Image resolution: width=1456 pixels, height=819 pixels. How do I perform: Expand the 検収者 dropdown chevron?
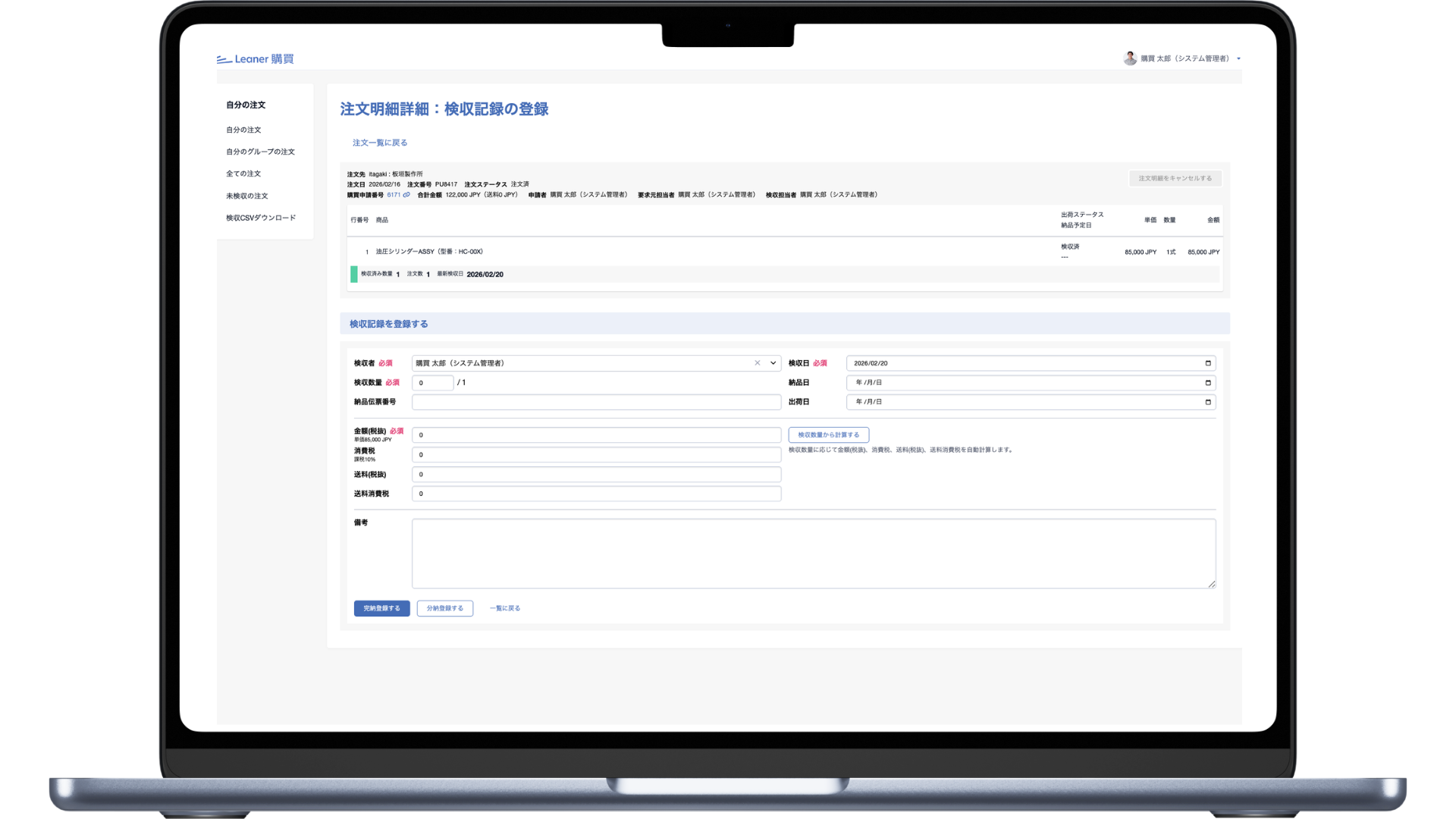click(x=773, y=363)
